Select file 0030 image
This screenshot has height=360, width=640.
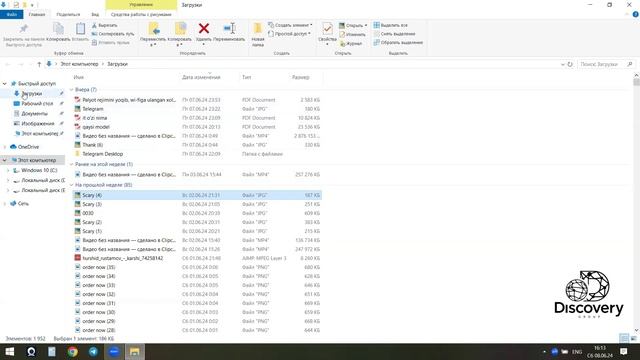click(x=88, y=213)
